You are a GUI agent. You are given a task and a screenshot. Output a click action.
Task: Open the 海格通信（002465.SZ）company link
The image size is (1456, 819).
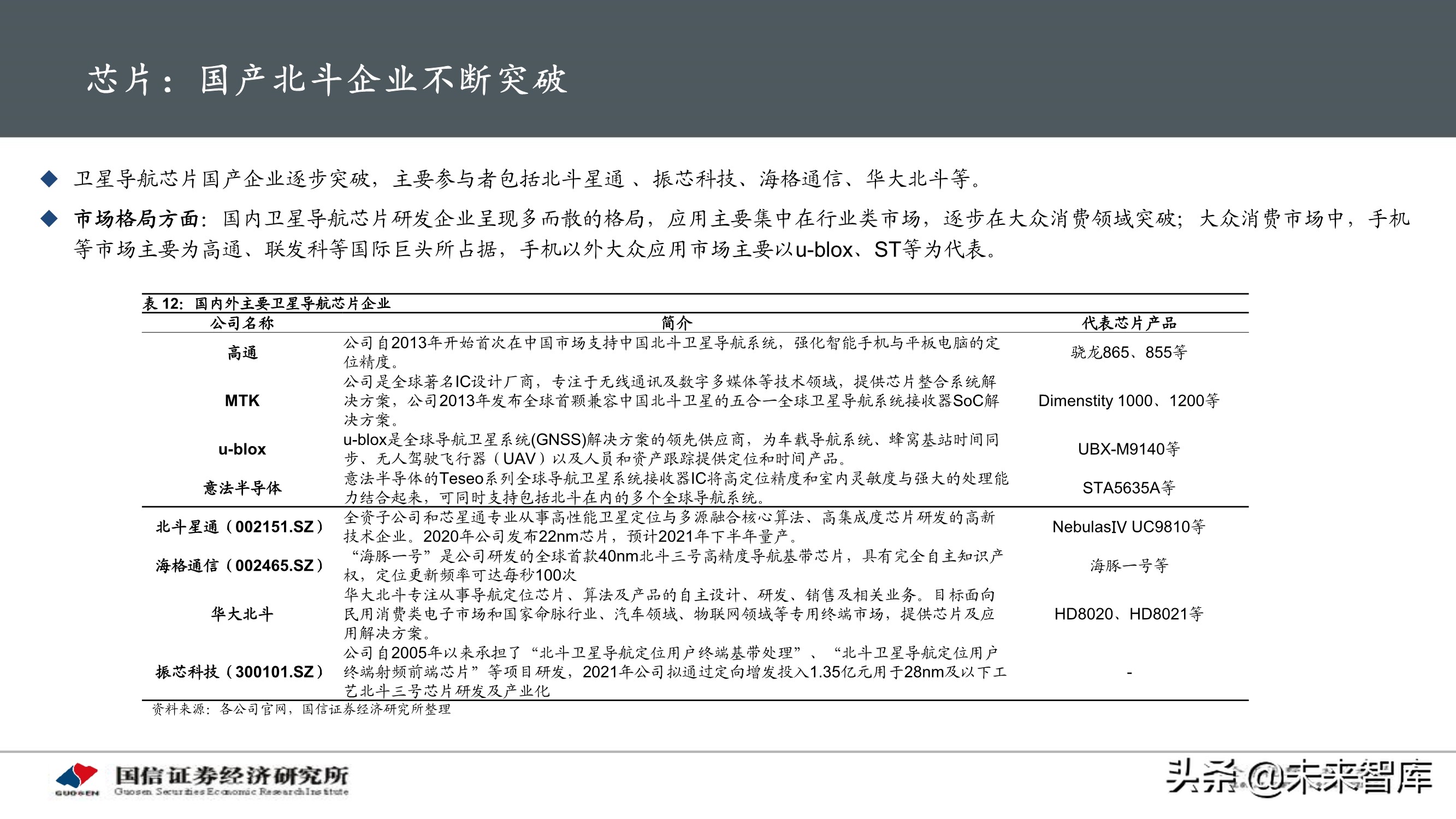point(240,565)
